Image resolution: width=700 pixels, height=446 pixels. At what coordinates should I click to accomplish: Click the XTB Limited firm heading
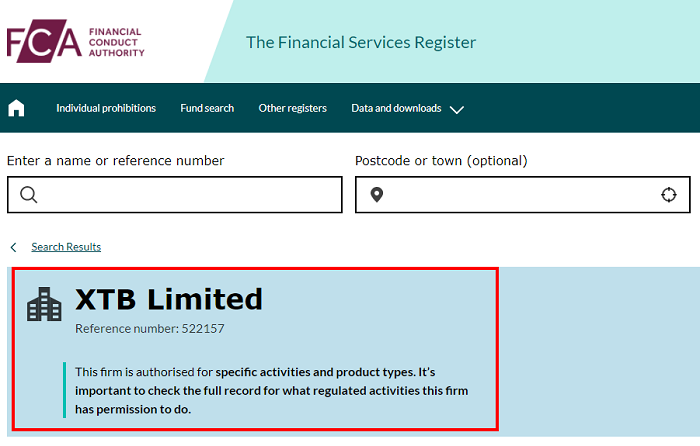[169, 299]
